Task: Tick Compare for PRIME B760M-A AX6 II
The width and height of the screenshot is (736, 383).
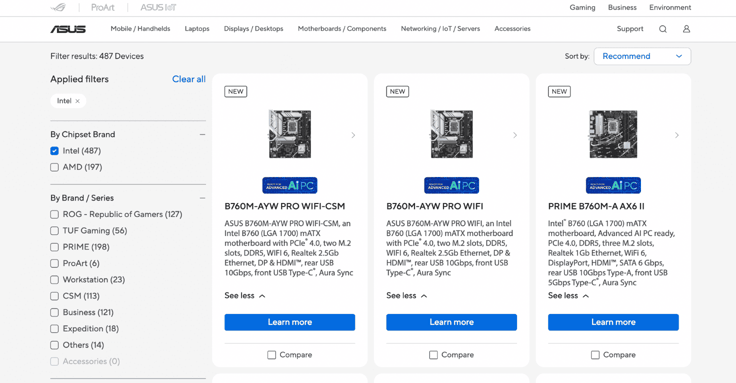Action: [595, 355]
